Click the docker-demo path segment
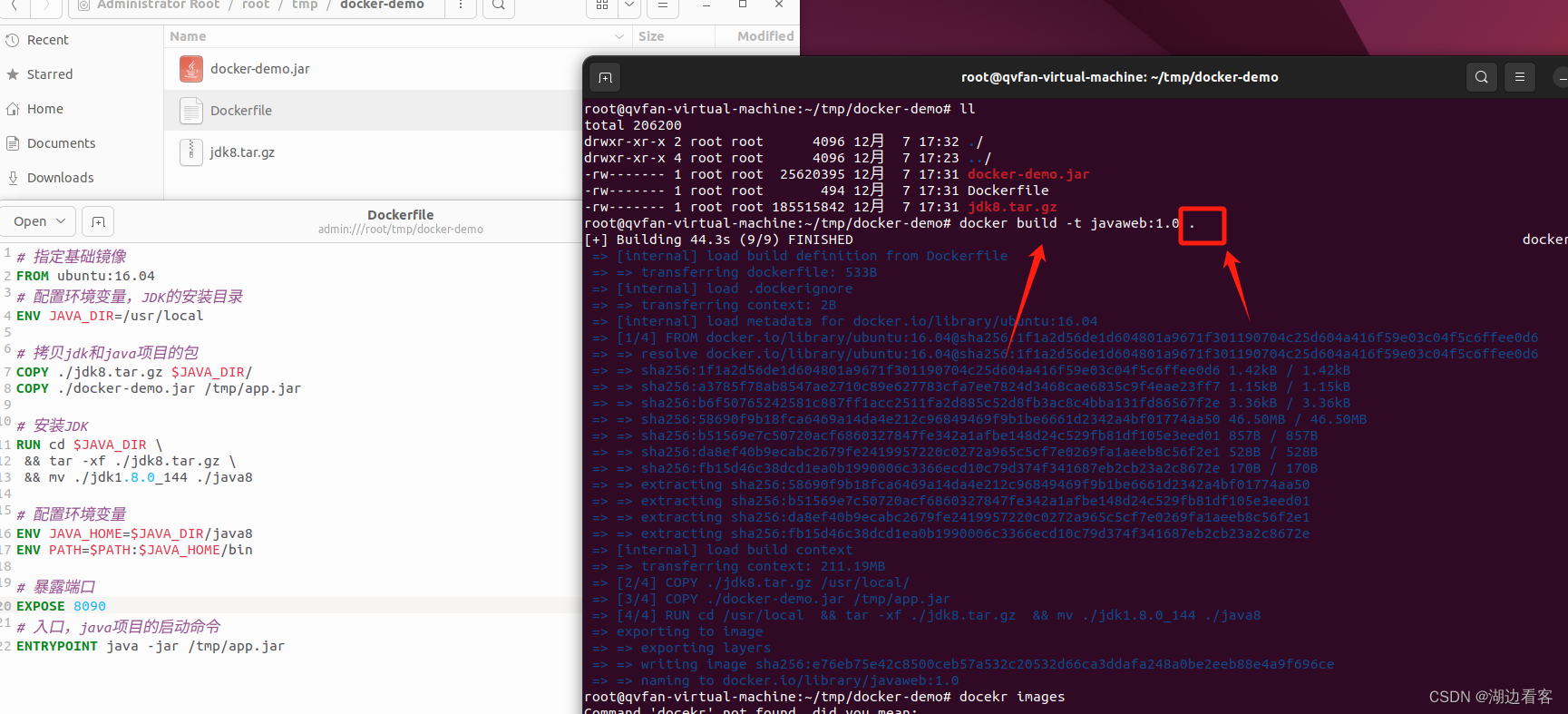The height and width of the screenshot is (714, 1568). [x=382, y=5]
